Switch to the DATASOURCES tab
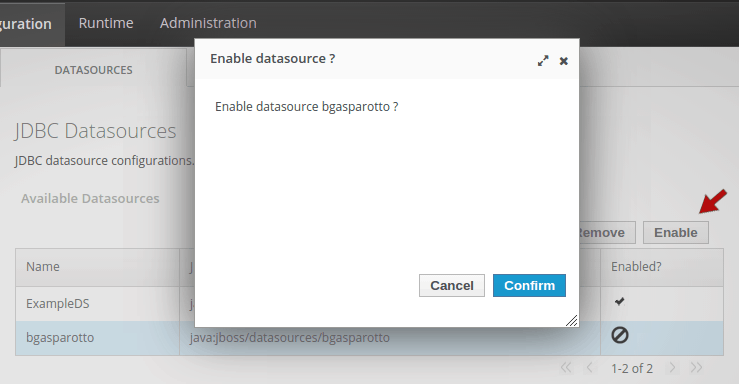 point(93,70)
